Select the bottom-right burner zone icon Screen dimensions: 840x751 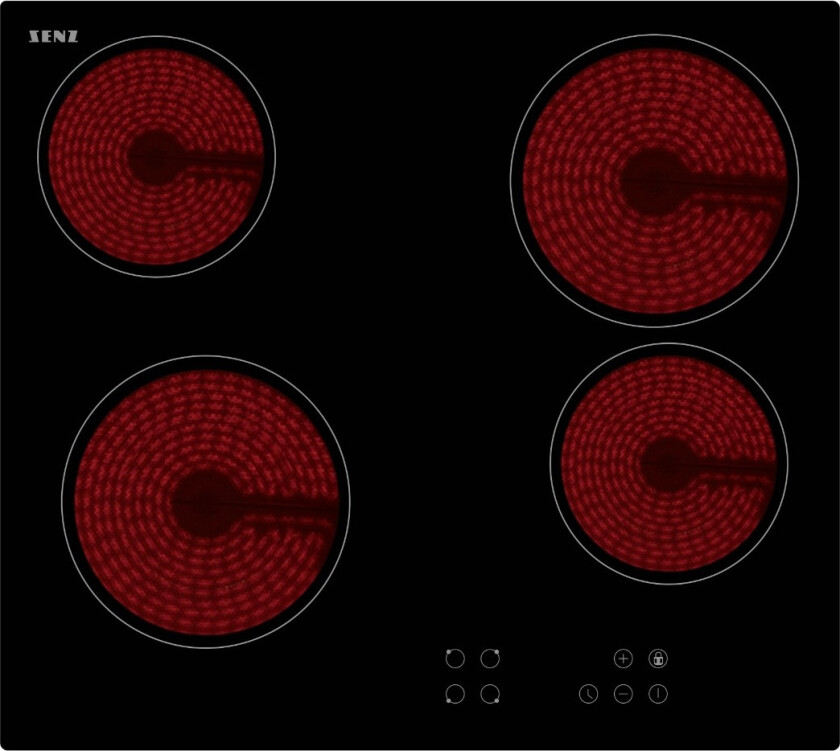tap(489, 693)
